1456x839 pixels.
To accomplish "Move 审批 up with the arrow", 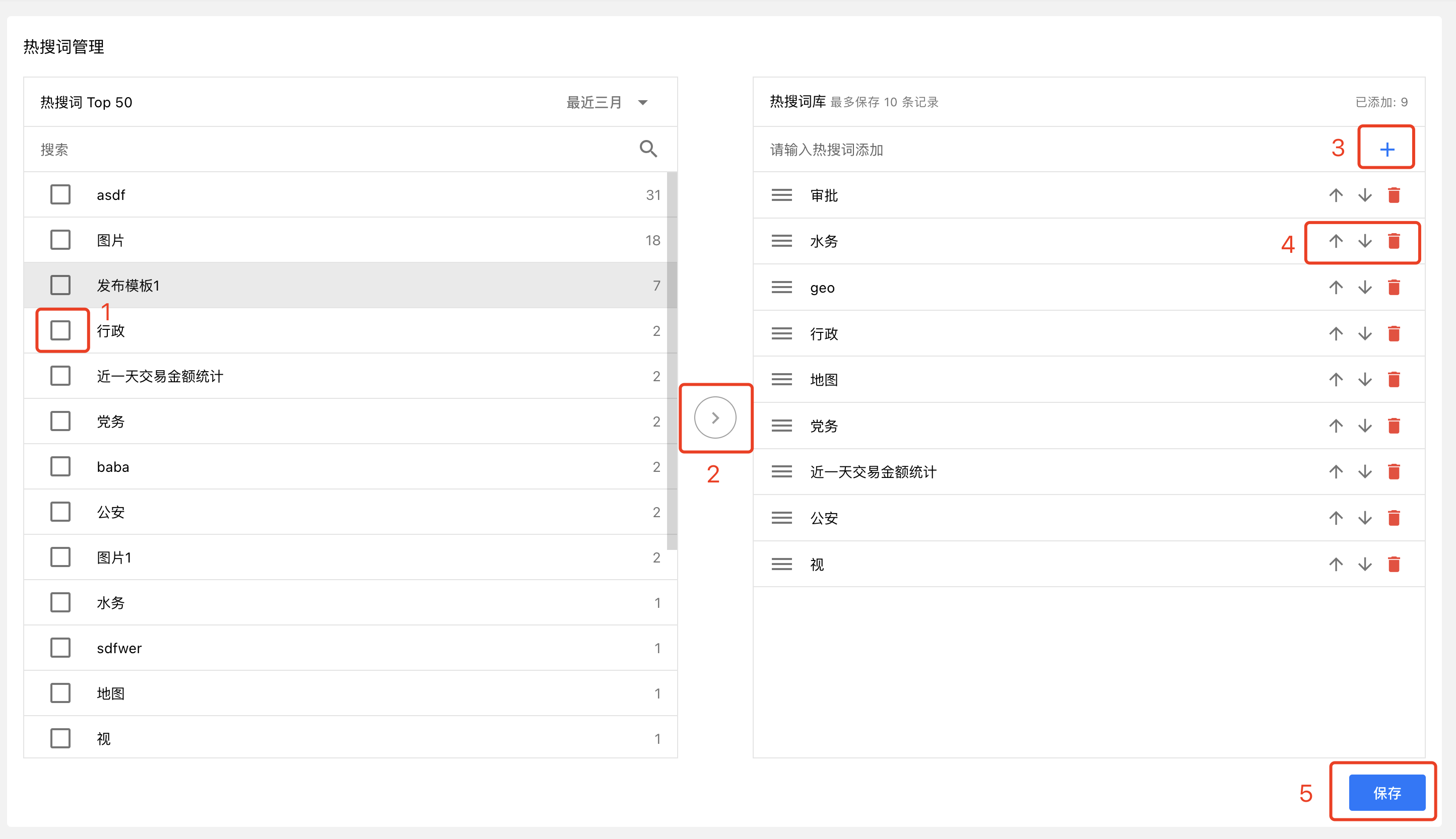I will point(1336,195).
